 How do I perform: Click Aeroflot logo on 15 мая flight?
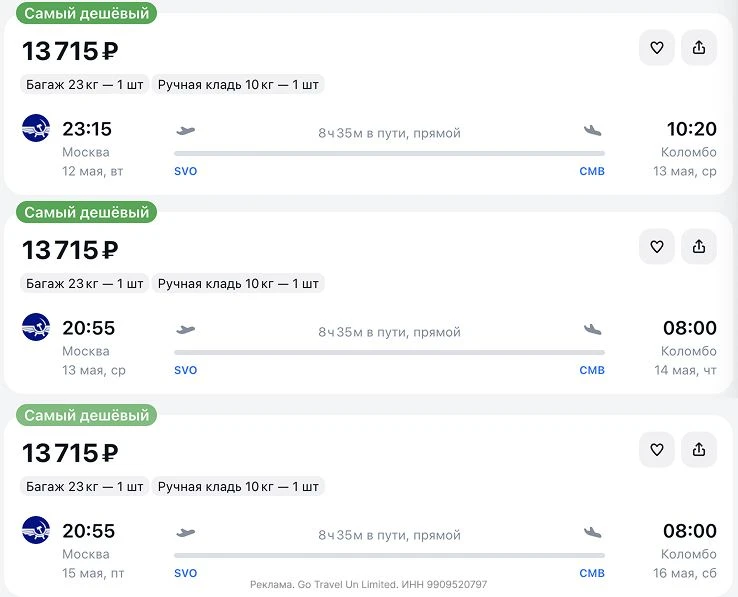point(36,530)
